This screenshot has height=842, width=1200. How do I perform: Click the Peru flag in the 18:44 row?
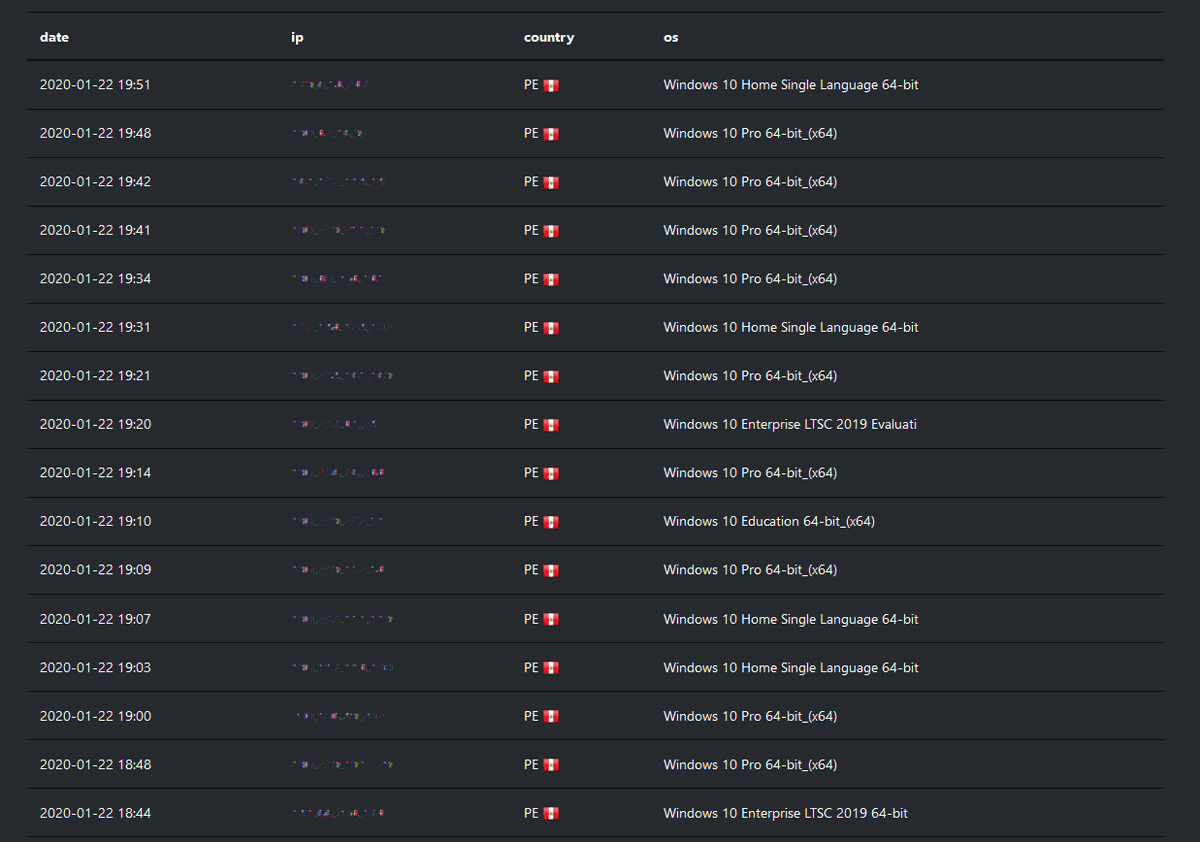click(551, 814)
